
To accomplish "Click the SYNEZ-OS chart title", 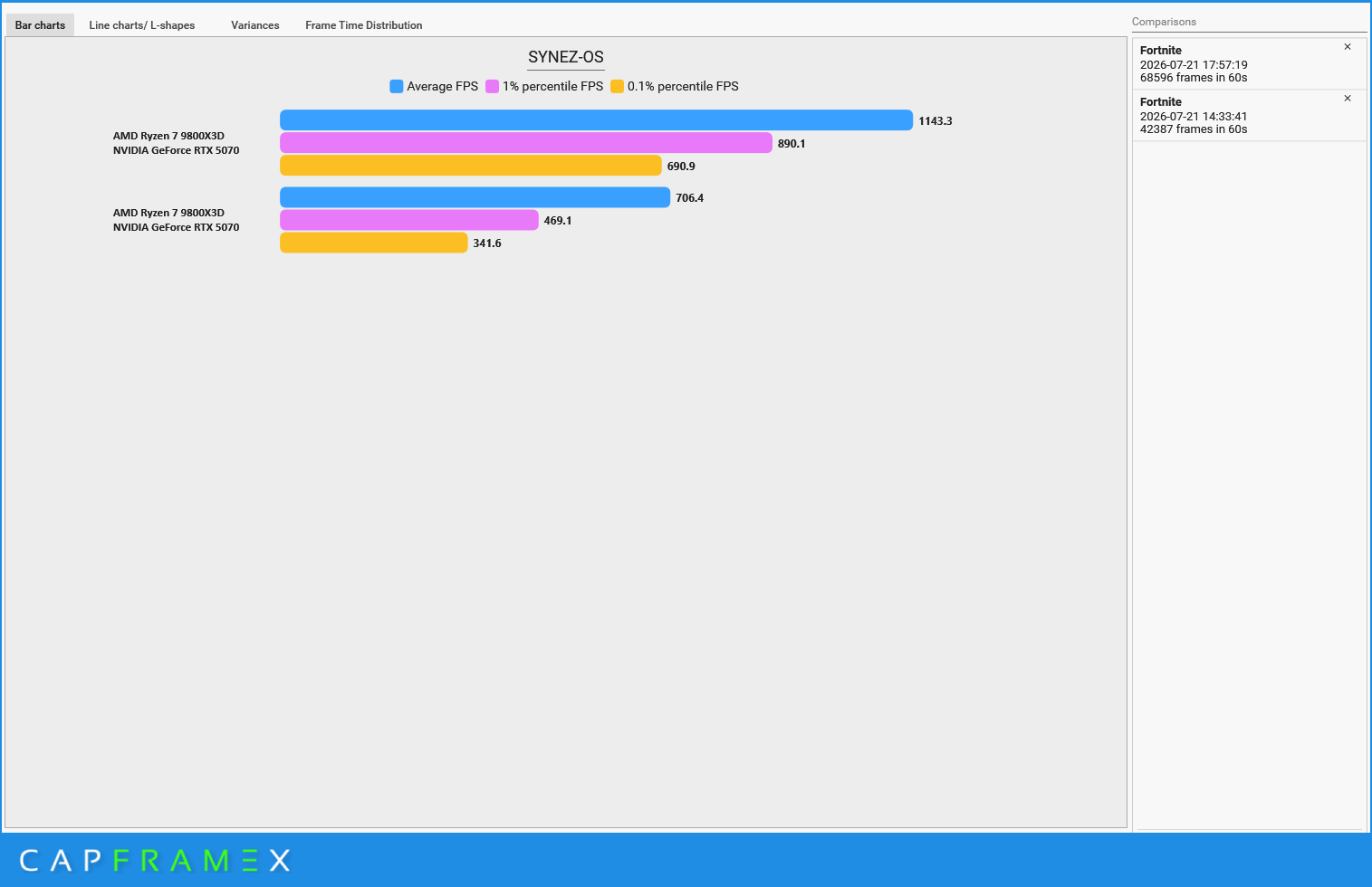I will [566, 57].
